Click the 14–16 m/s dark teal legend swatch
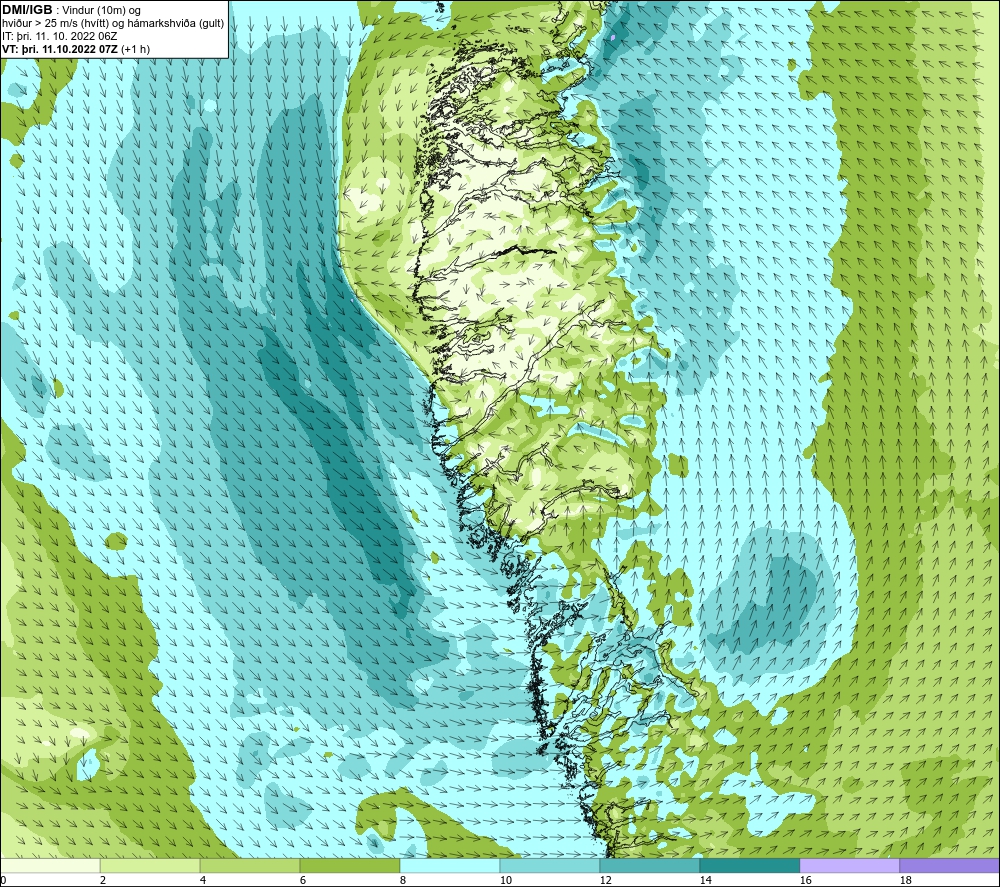The width and height of the screenshot is (1000, 887). [749, 866]
